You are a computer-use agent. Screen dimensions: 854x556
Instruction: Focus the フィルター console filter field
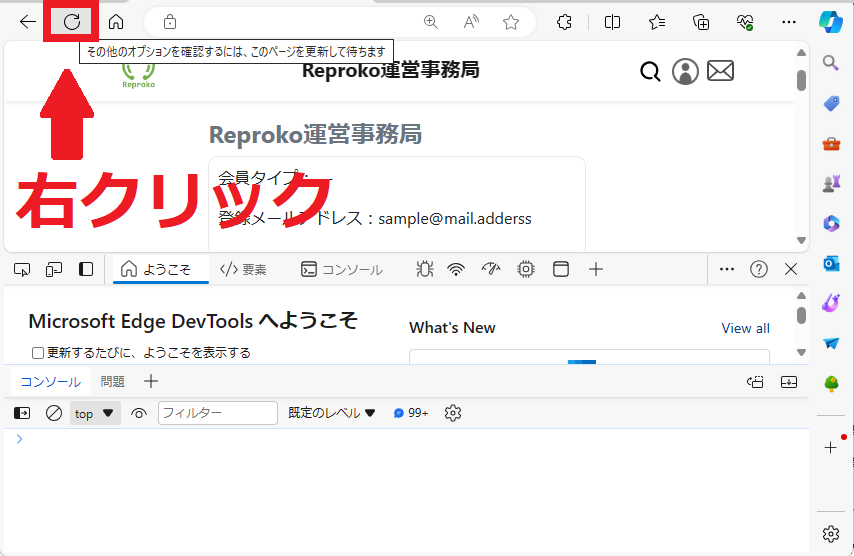tap(217, 413)
